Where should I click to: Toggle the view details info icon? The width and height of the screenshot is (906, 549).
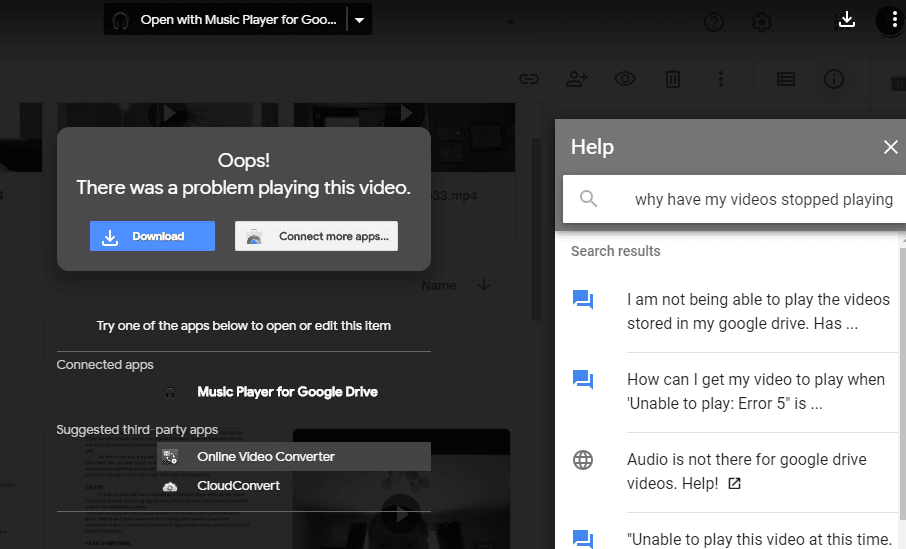834,79
